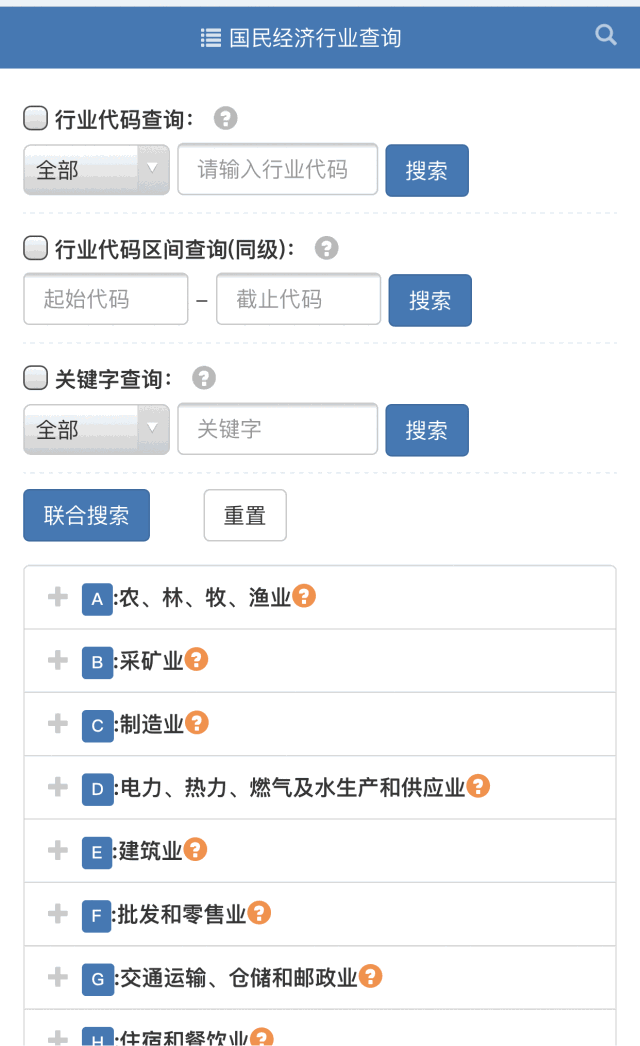Open the 全部 dropdown for keyword search

96,430
